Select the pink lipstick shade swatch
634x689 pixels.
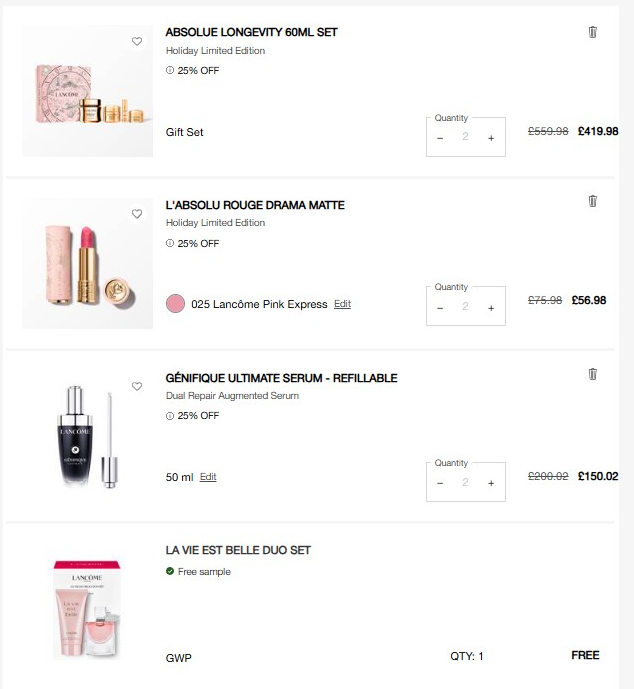point(175,304)
